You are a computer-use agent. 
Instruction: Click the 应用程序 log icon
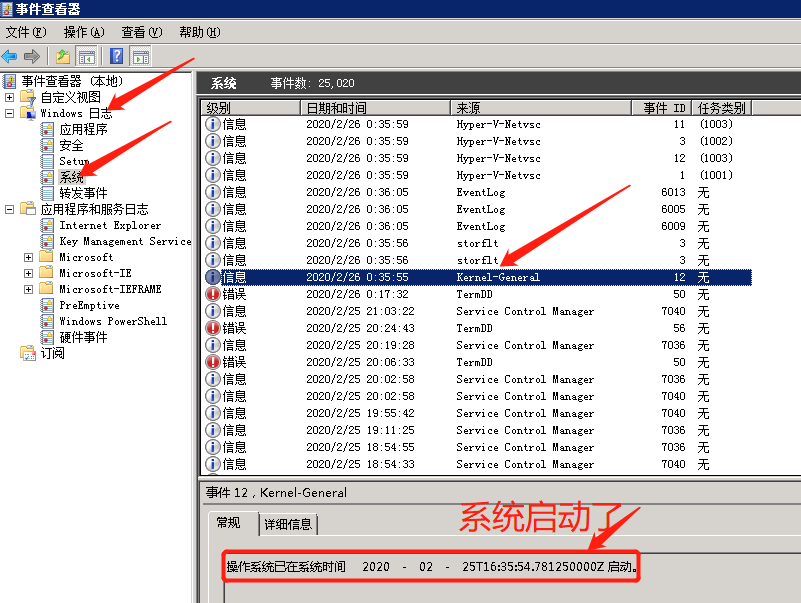[x=47, y=129]
